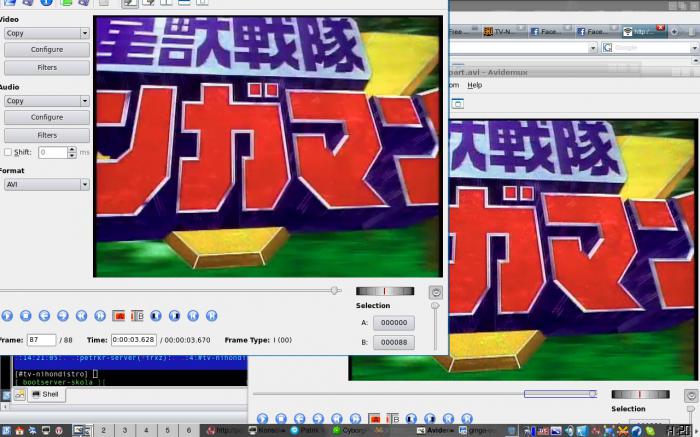This screenshot has height=437, width=700.
Task: Set marker B in the background Avidemux window
Action: (393, 419)
